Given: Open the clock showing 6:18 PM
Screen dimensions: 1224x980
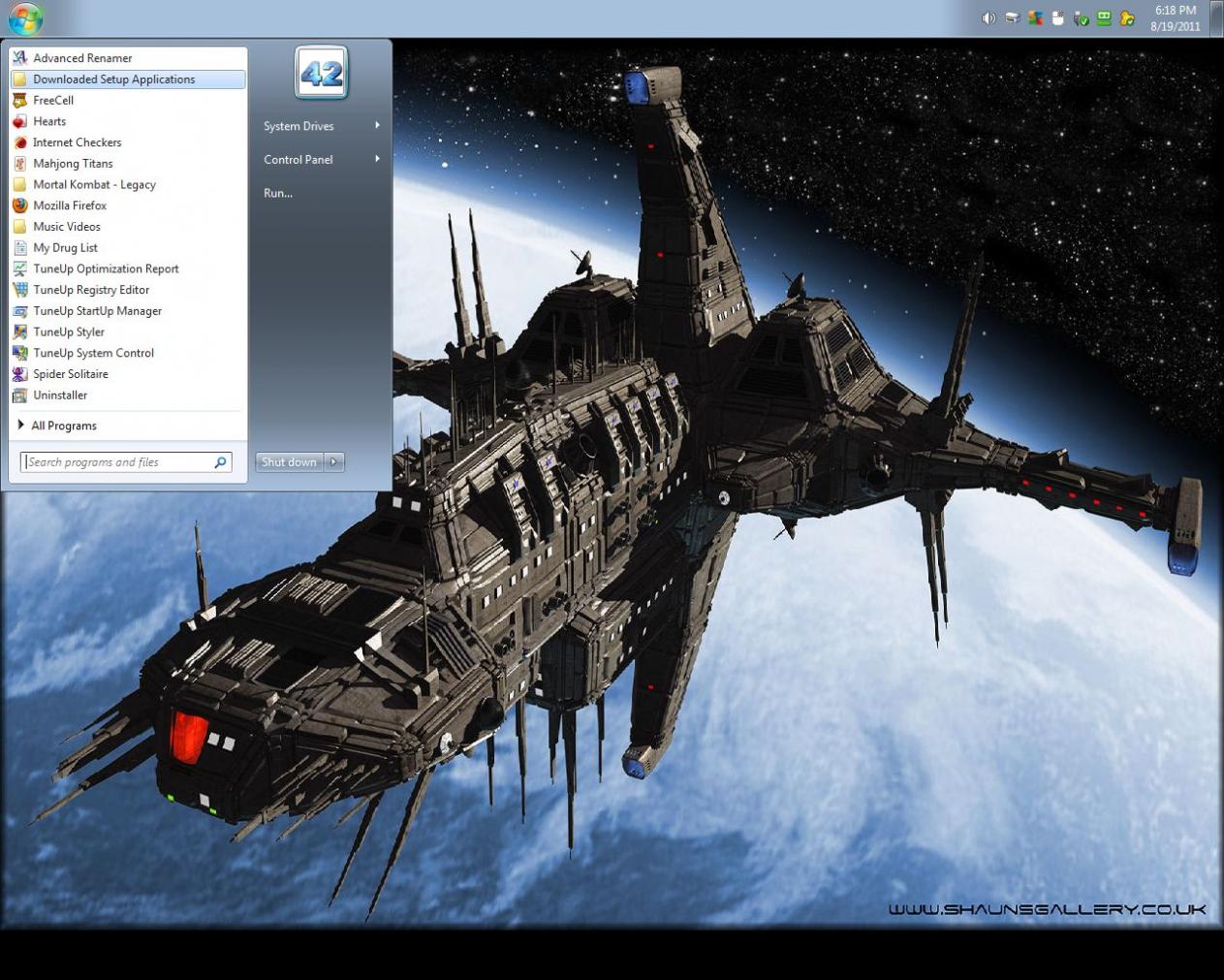Looking at the screenshot, I should point(1176,18).
